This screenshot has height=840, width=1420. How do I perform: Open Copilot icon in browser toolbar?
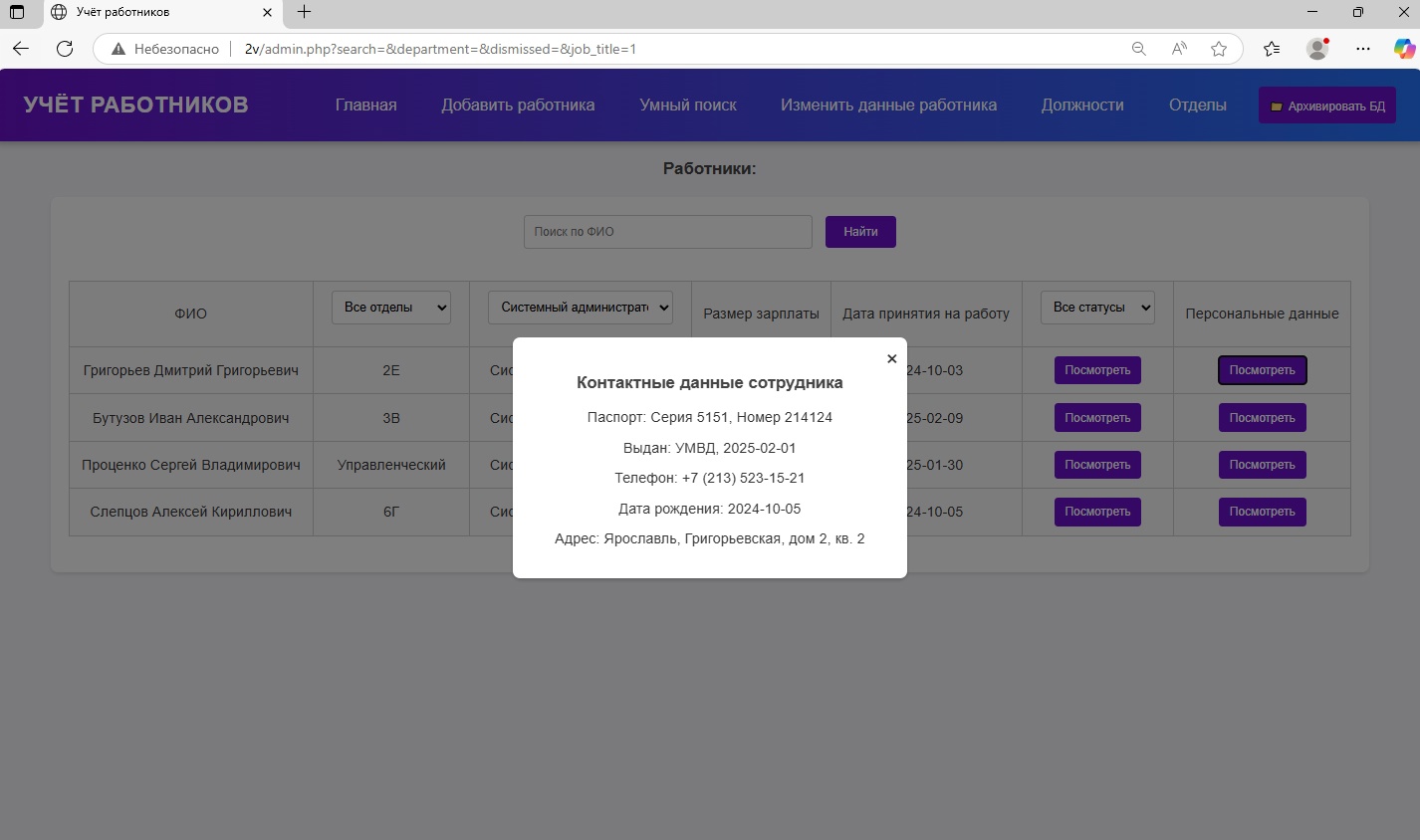(1404, 49)
